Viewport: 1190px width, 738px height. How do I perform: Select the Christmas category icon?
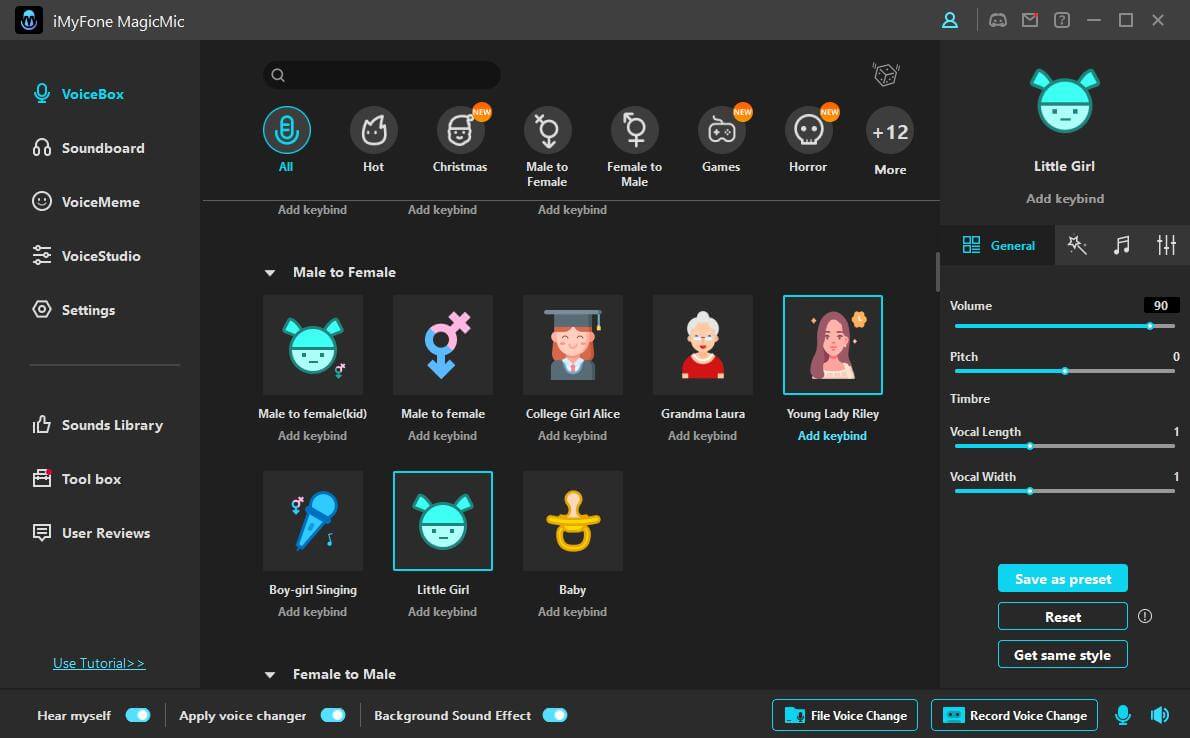pyautogui.click(x=460, y=130)
